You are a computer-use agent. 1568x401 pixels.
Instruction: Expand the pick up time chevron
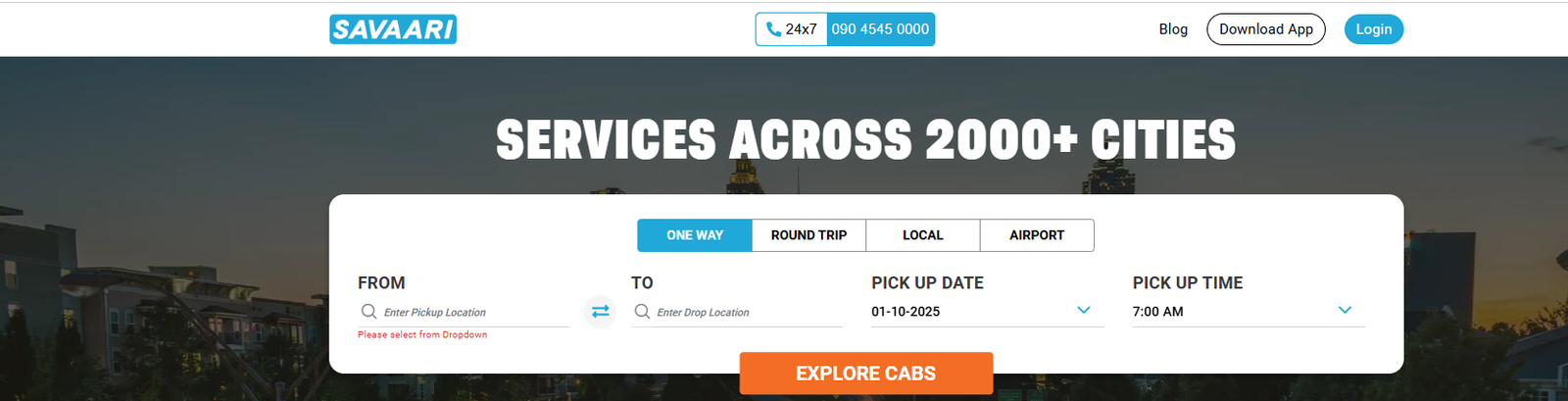click(x=1345, y=310)
